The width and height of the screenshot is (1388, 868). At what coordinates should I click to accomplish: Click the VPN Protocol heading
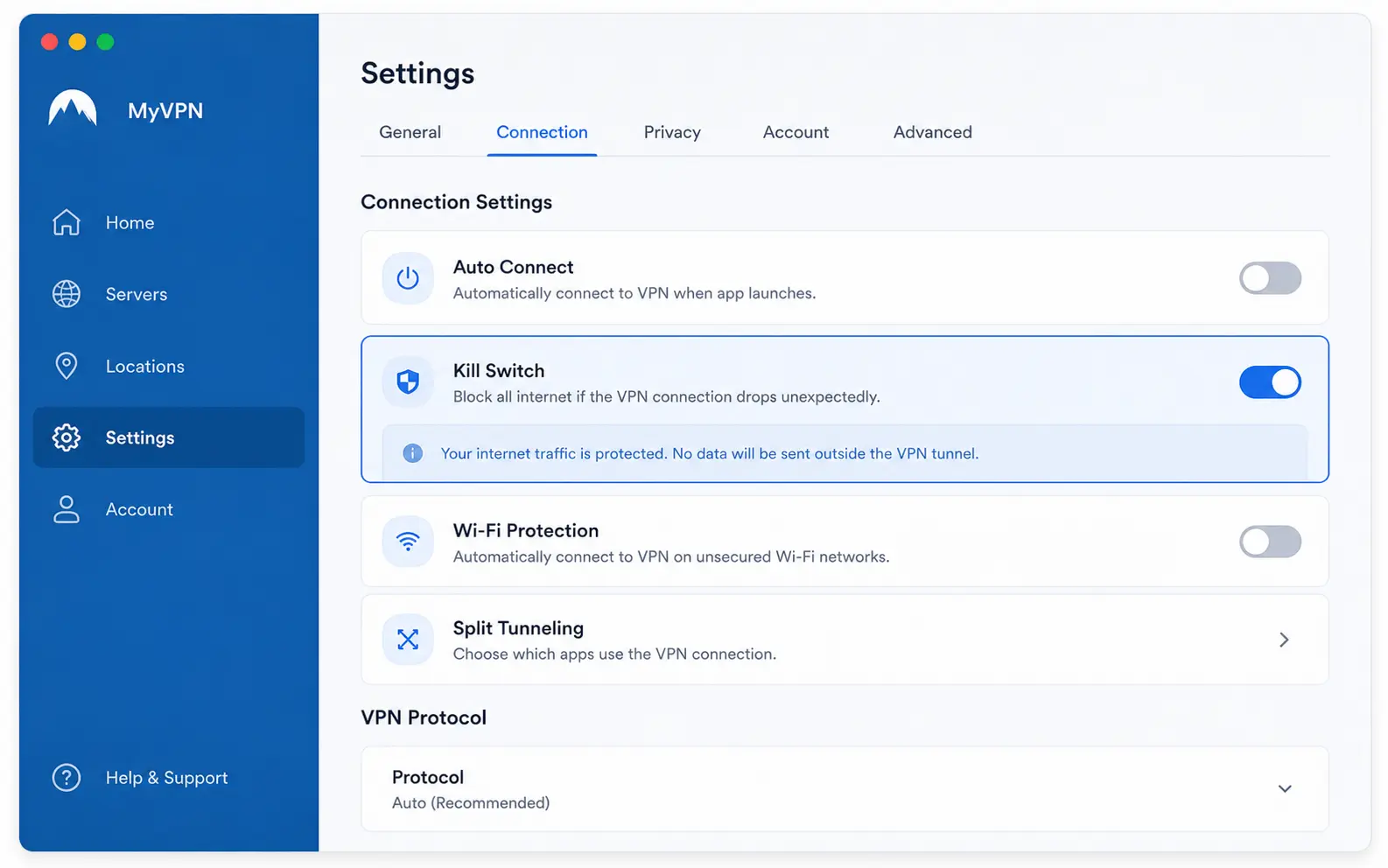click(x=424, y=717)
